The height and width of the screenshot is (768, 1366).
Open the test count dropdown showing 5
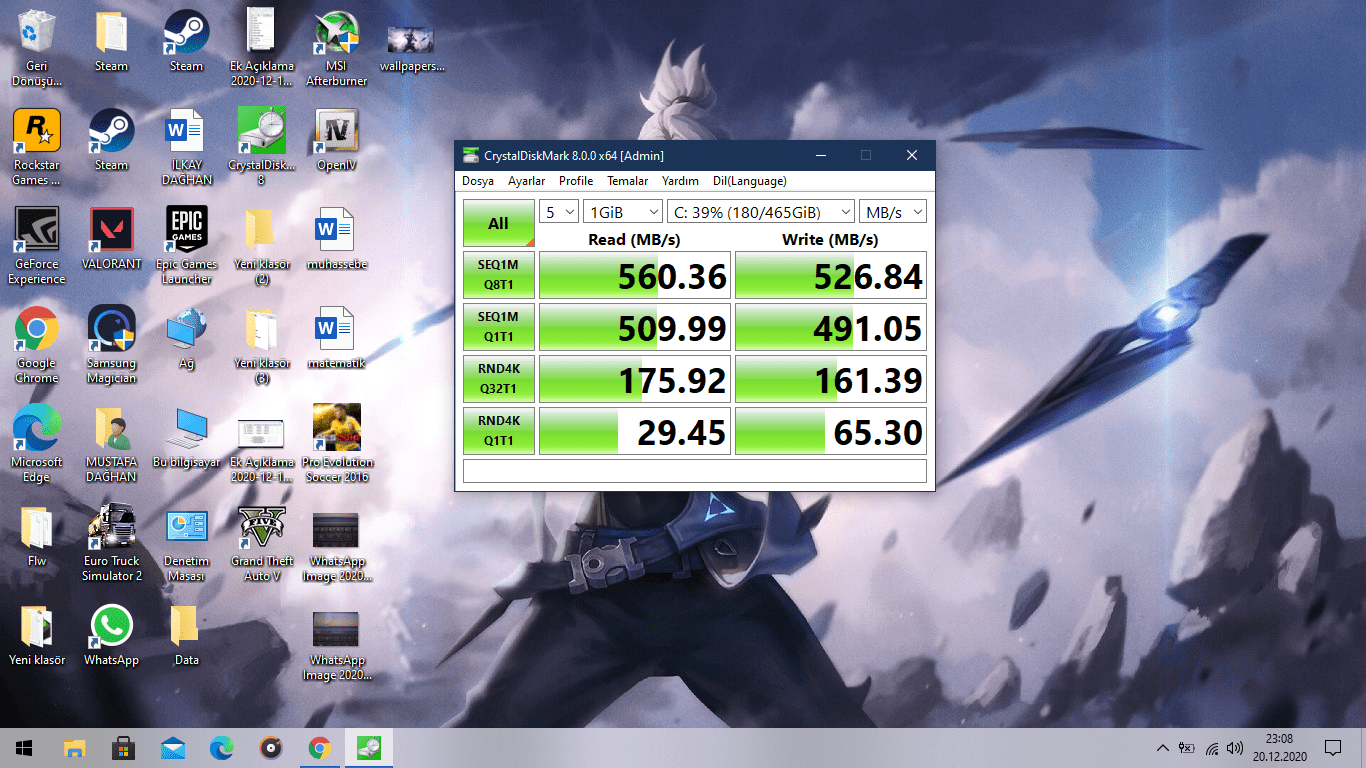click(559, 211)
